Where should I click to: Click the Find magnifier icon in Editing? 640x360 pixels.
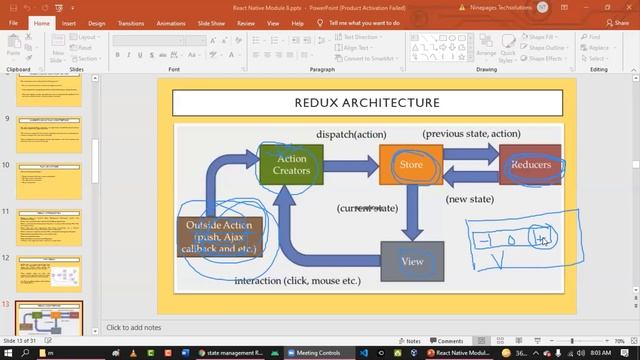point(584,37)
